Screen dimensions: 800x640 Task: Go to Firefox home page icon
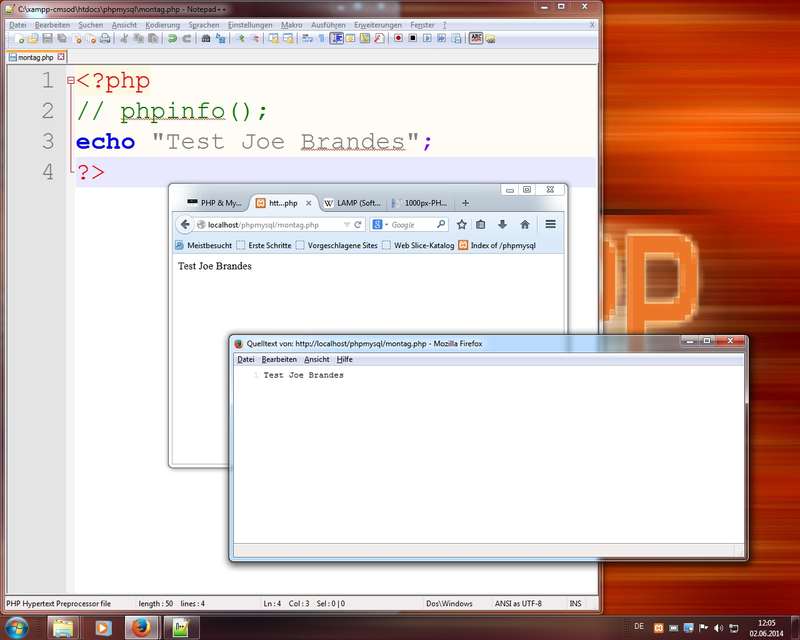(524, 225)
